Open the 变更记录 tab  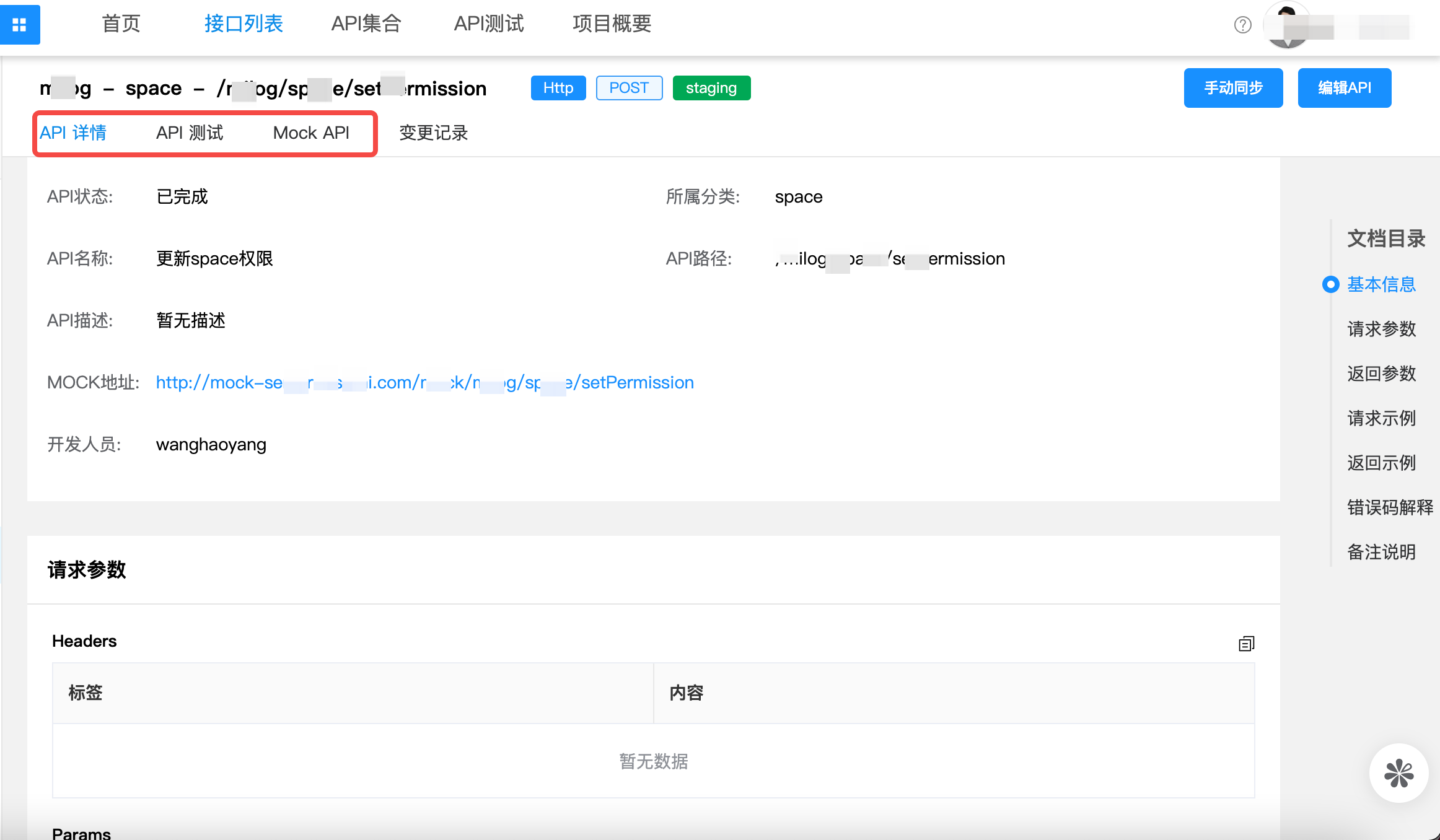coord(433,133)
